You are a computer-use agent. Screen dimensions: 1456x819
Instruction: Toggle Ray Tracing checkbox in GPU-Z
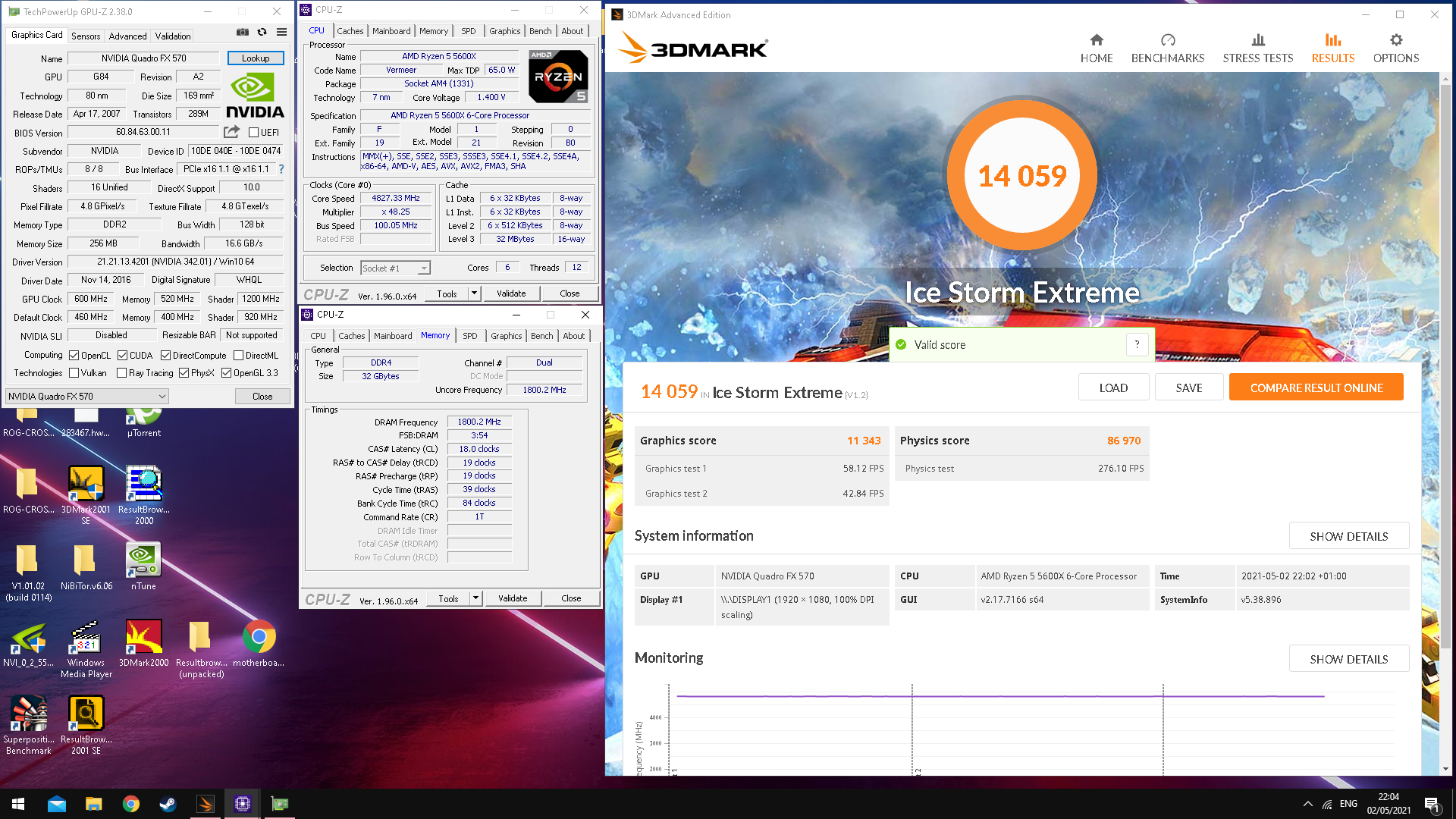(x=121, y=373)
